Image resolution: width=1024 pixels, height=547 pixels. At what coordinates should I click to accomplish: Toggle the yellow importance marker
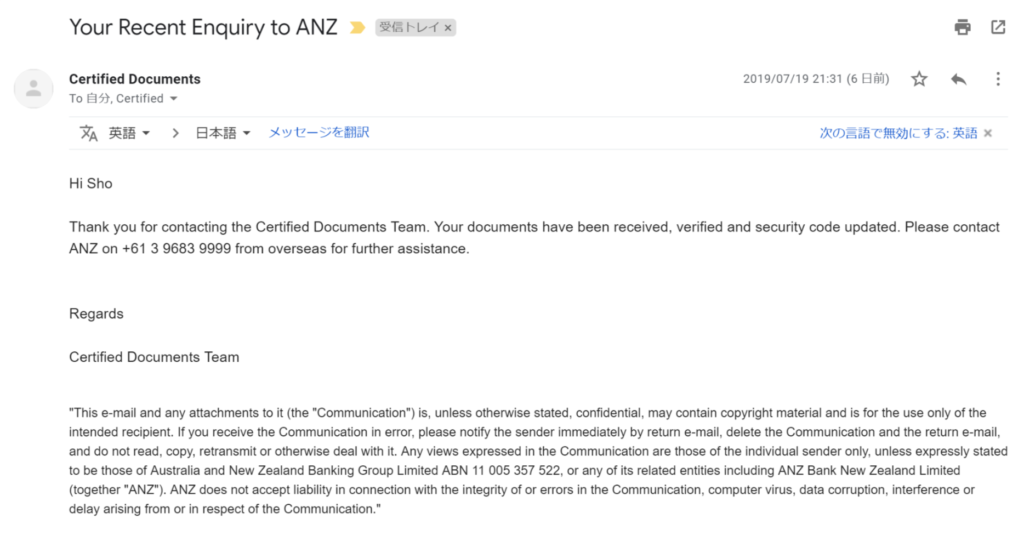coord(357,28)
